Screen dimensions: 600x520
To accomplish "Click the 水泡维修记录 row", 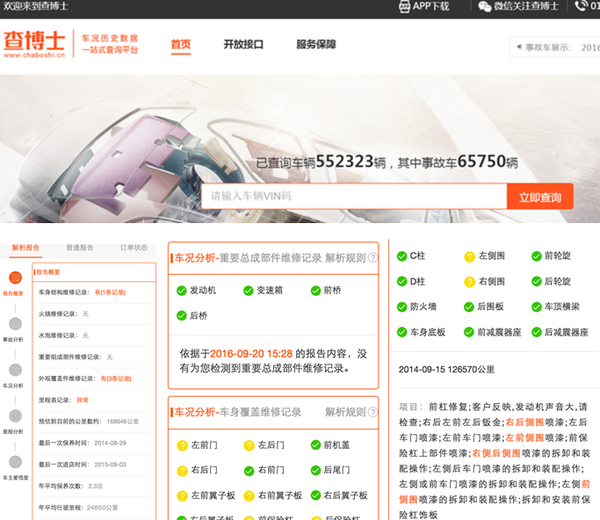I will coord(94,336).
